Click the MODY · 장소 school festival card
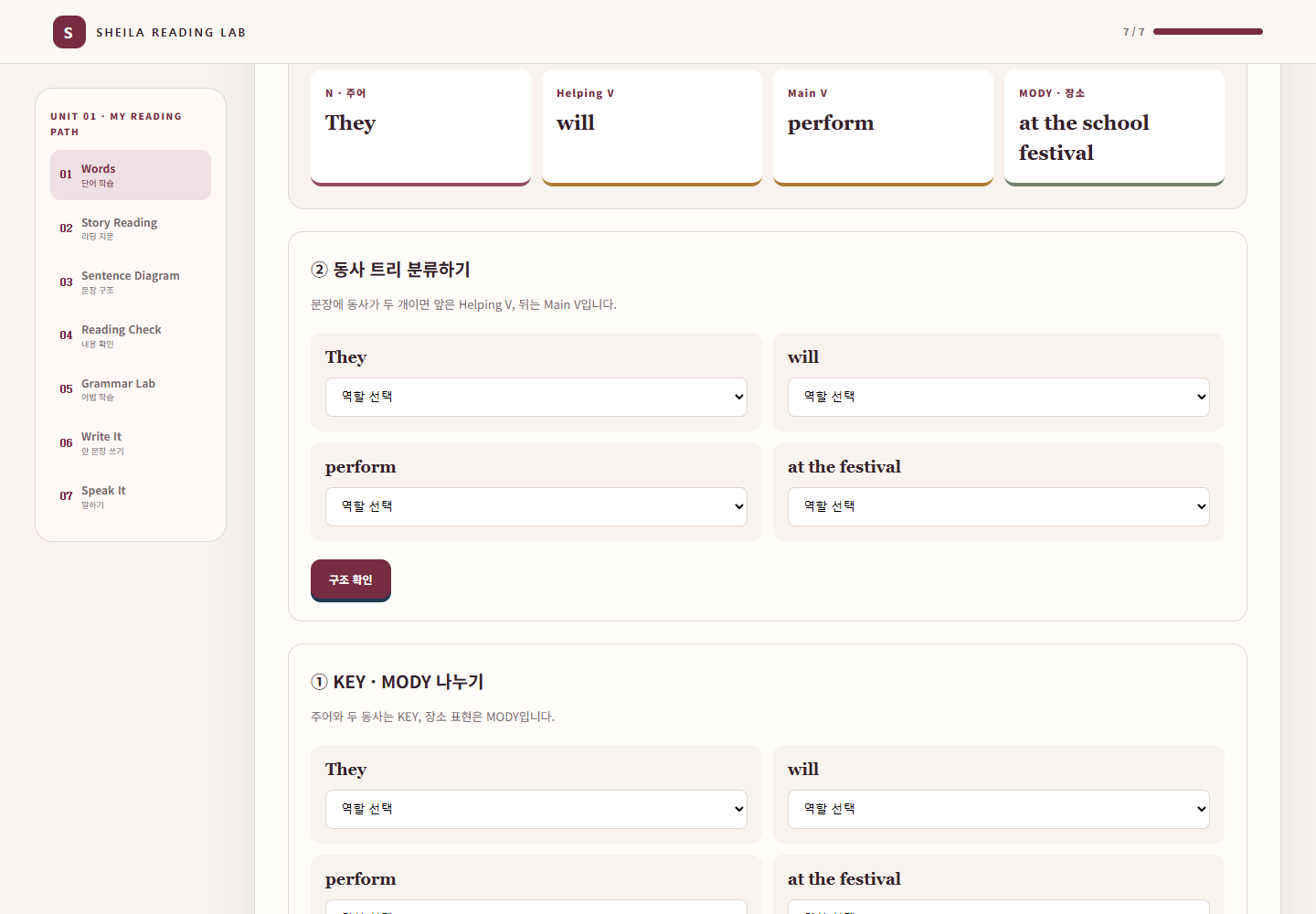This screenshot has width=1316, height=914. tap(1114, 128)
